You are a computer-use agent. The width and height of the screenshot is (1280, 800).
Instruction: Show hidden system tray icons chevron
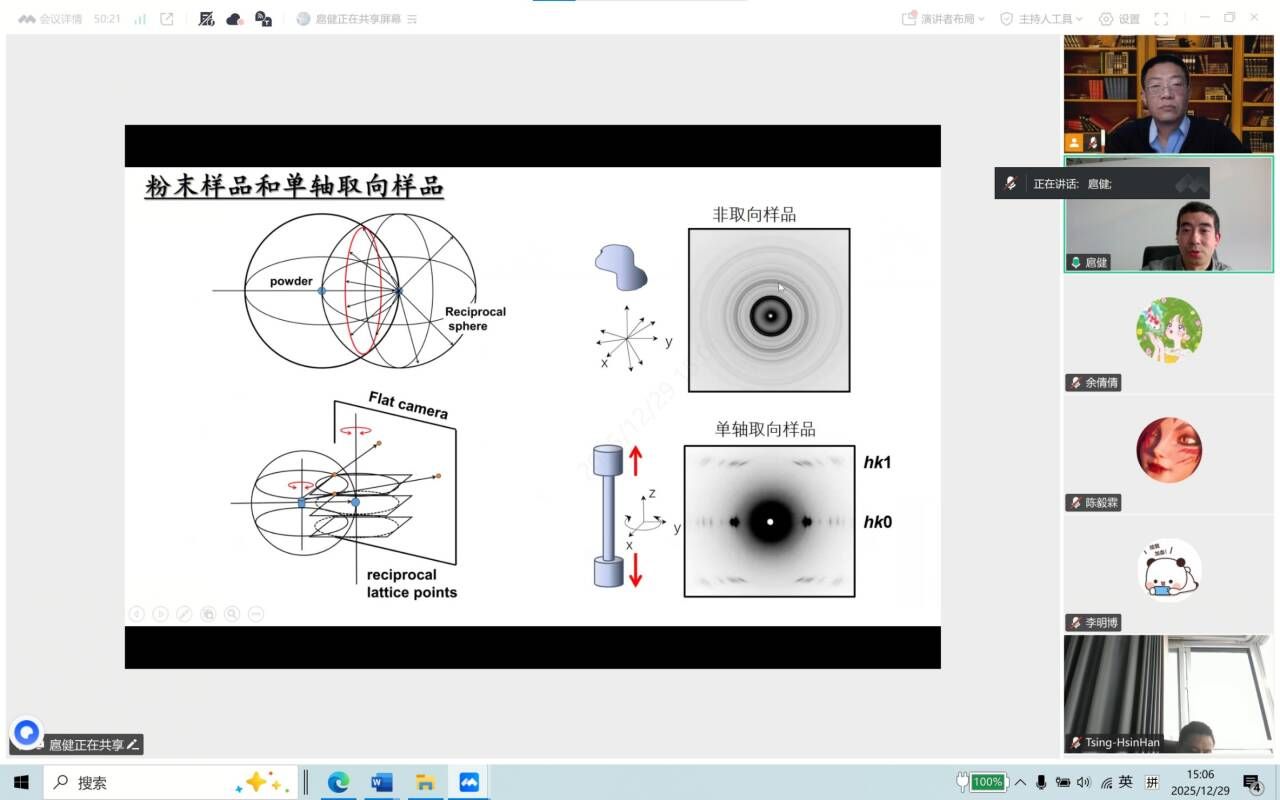(x=1021, y=782)
